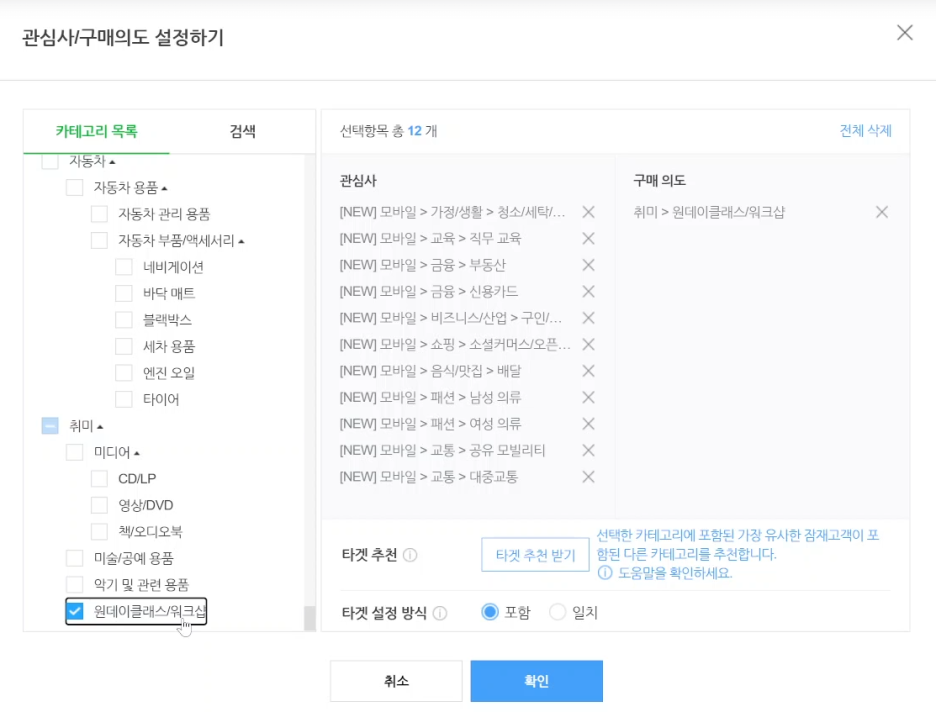
Task: Collapse the 자동차 부품/액세서리 tree arrow
Action: coord(241,242)
